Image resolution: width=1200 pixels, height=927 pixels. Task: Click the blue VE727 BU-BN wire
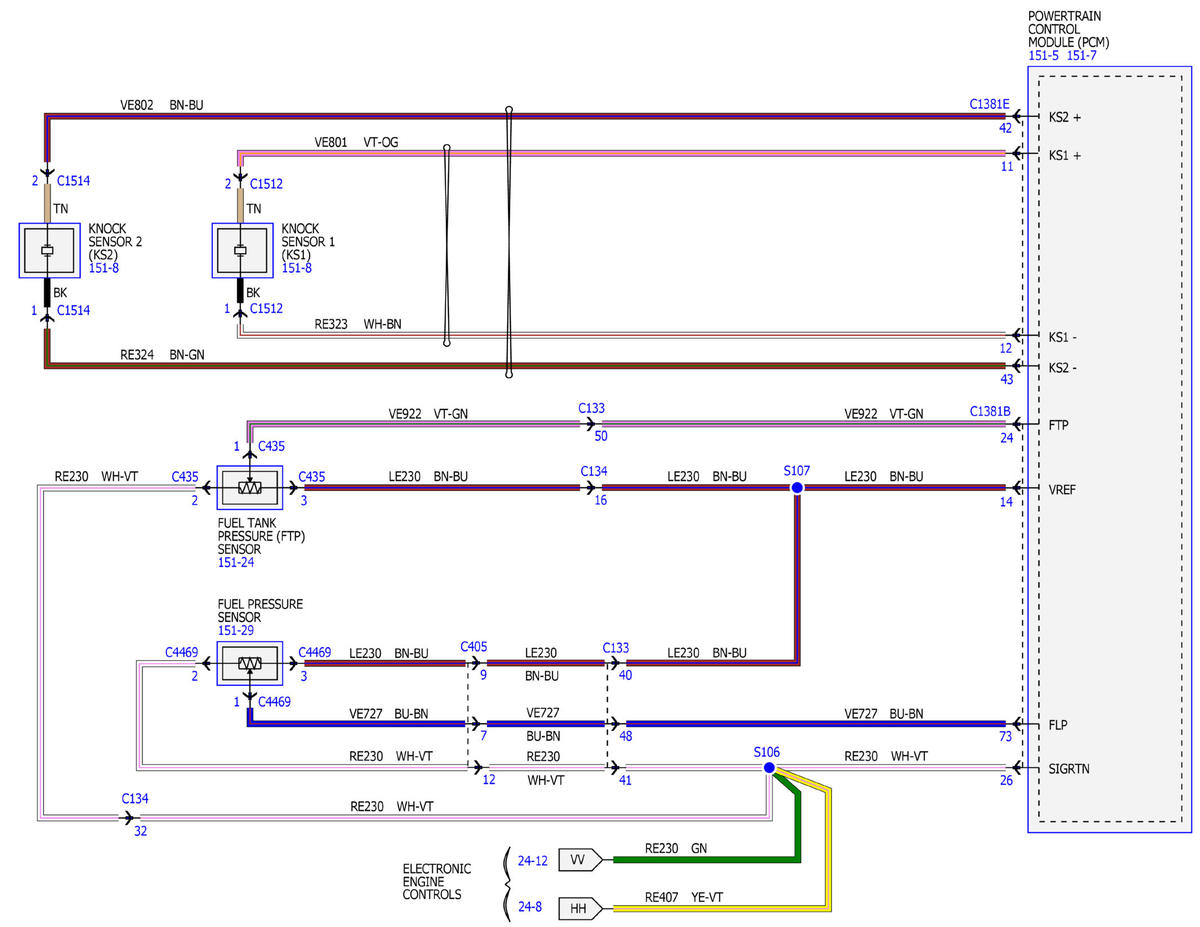pyautogui.click(x=815, y=723)
